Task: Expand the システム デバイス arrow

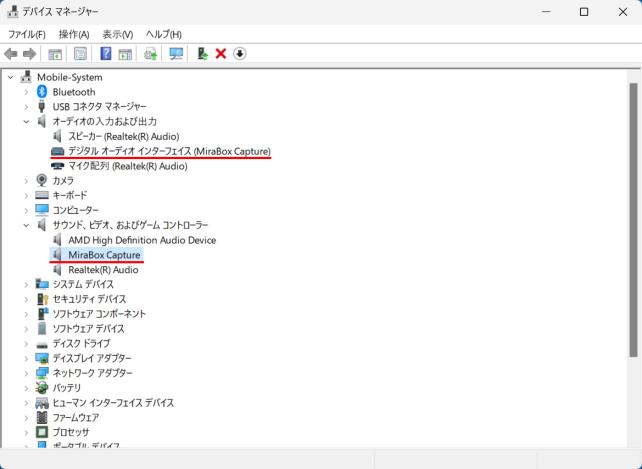Action: (x=27, y=284)
